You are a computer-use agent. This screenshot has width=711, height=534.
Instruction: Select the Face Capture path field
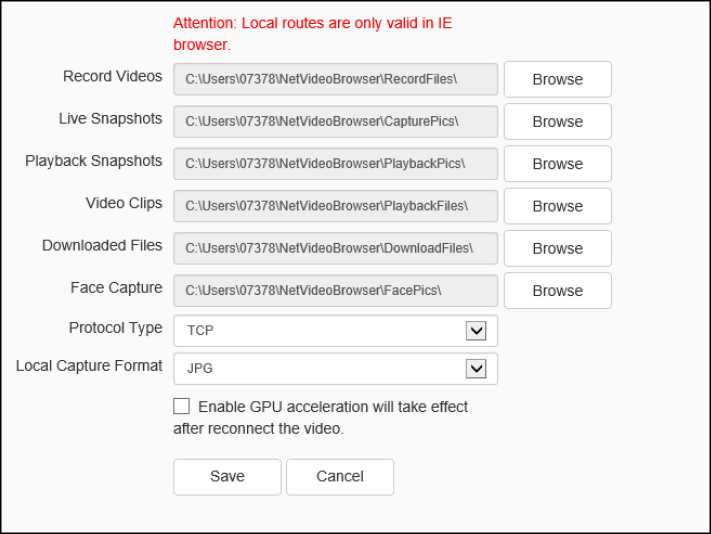tap(335, 291)
